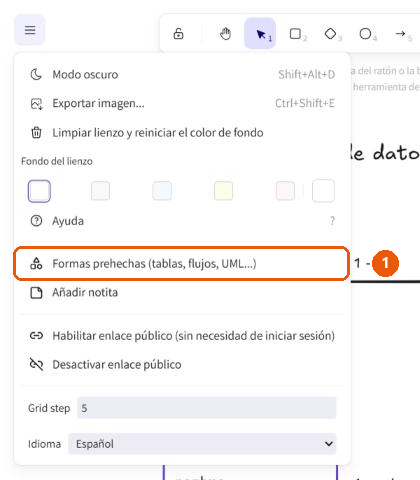This screenshot has width=420, height=480.
Task: Choose Limpiar lienzo y reiniciar el color
Action: (182, 133)
